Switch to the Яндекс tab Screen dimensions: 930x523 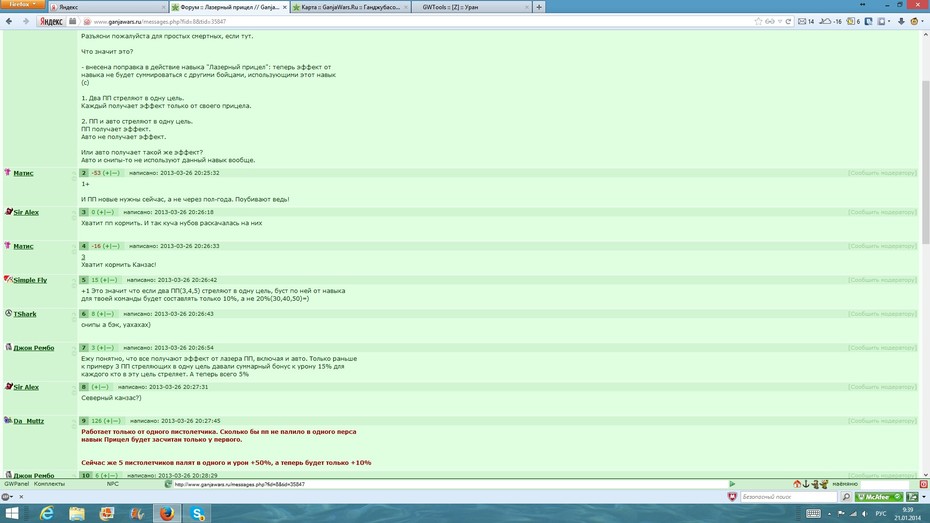tap(106, 7)
